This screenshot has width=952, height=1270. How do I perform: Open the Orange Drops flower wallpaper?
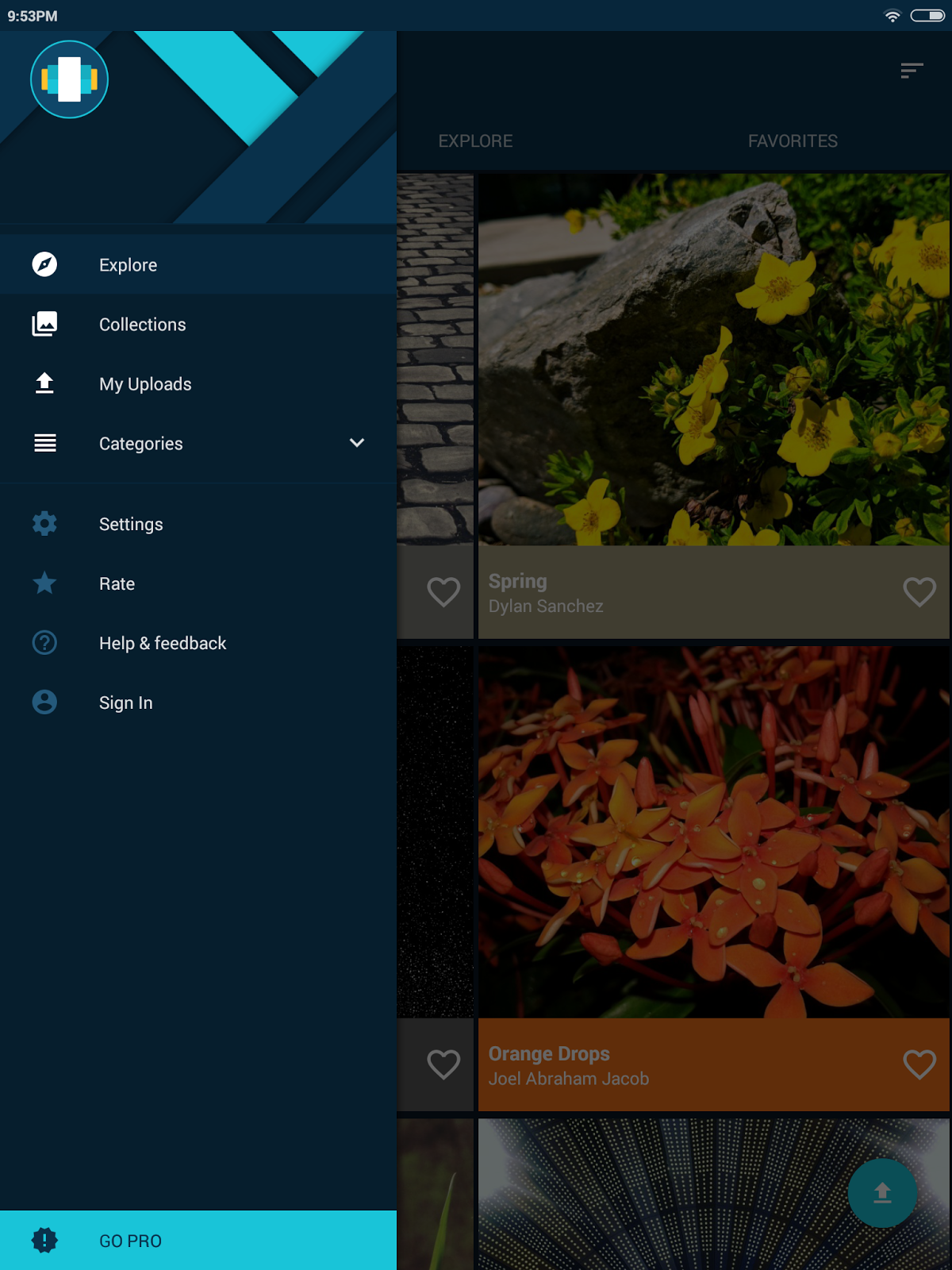click(713, 832)
